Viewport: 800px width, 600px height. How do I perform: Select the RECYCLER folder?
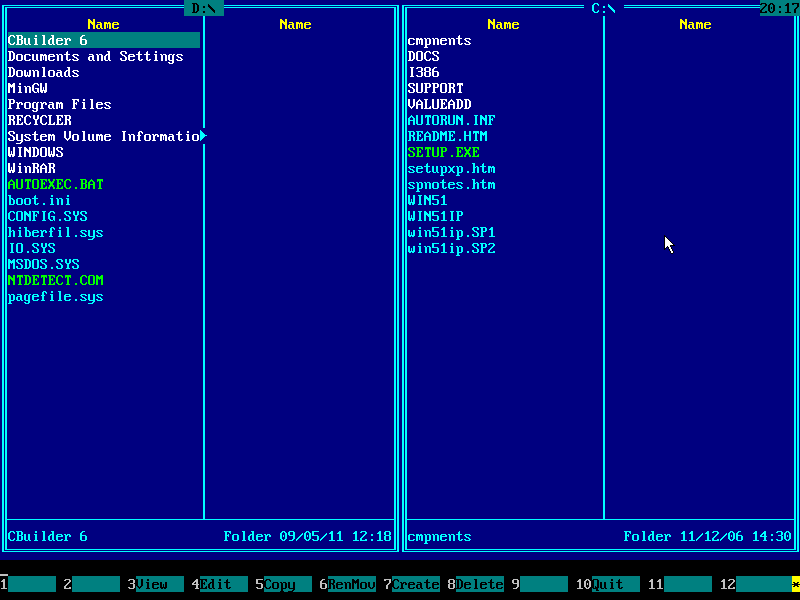[39, 120]
